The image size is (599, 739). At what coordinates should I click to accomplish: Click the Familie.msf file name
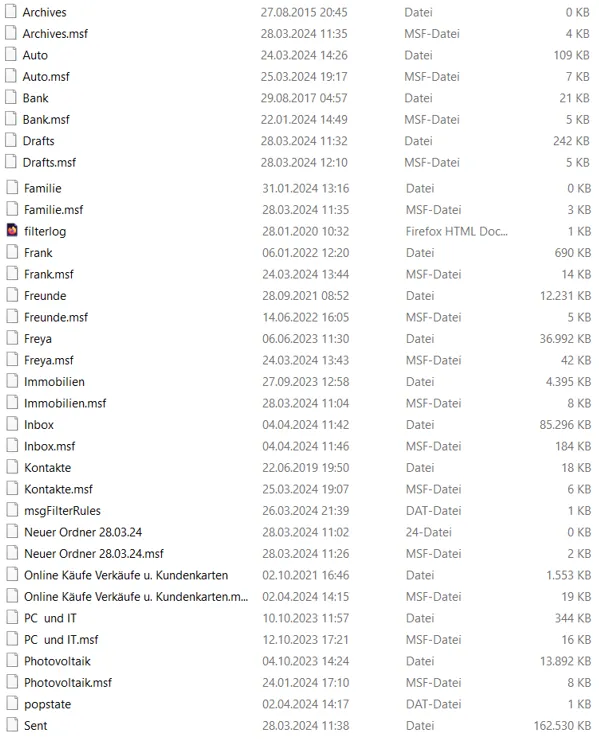tap(54, 209)
